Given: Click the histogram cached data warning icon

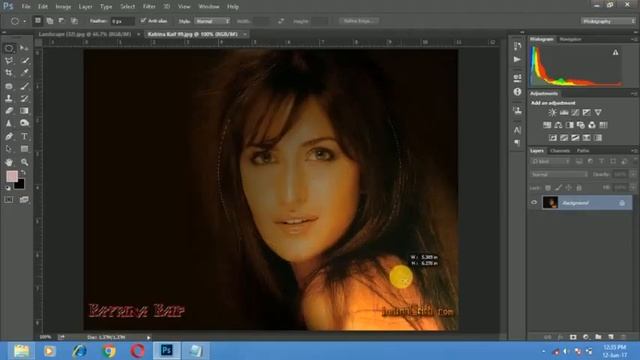Looking at the screenshot, I should coord(615,52).
